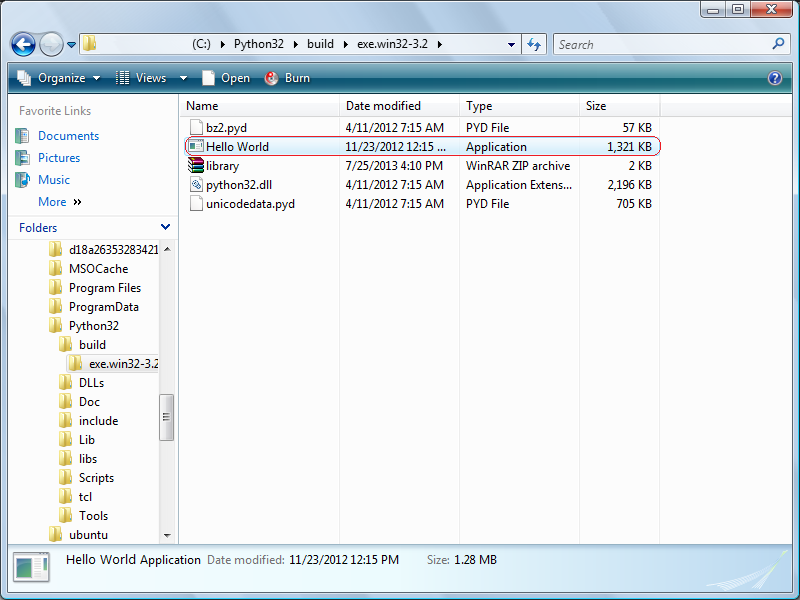Viewport: 800px width, 600px height.
Task: Select the unicodedata.pyd file icon
Action: click(x=196, y=204)
